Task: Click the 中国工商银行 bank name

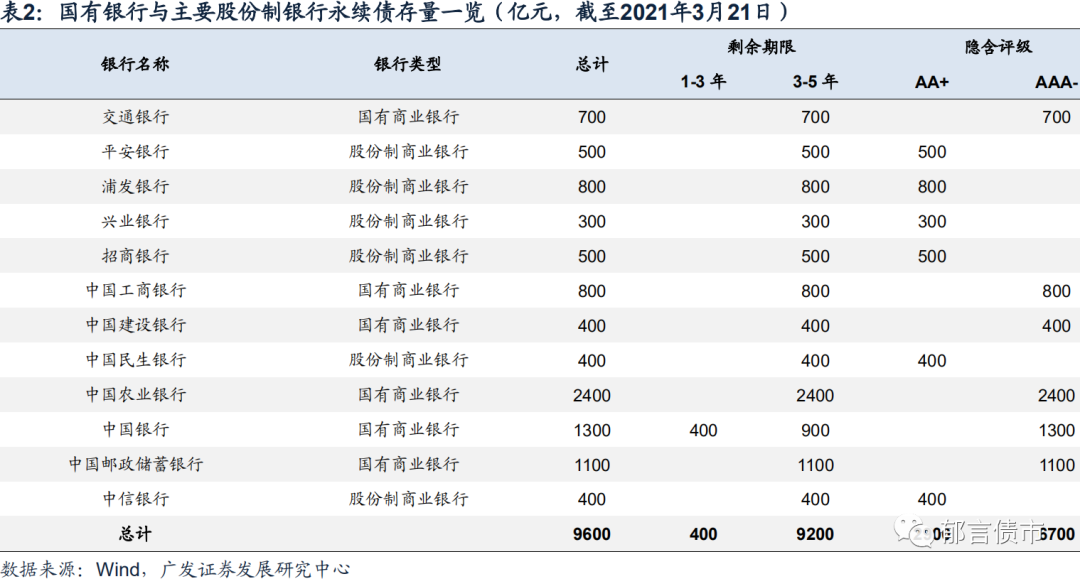Action: (135, 291)
